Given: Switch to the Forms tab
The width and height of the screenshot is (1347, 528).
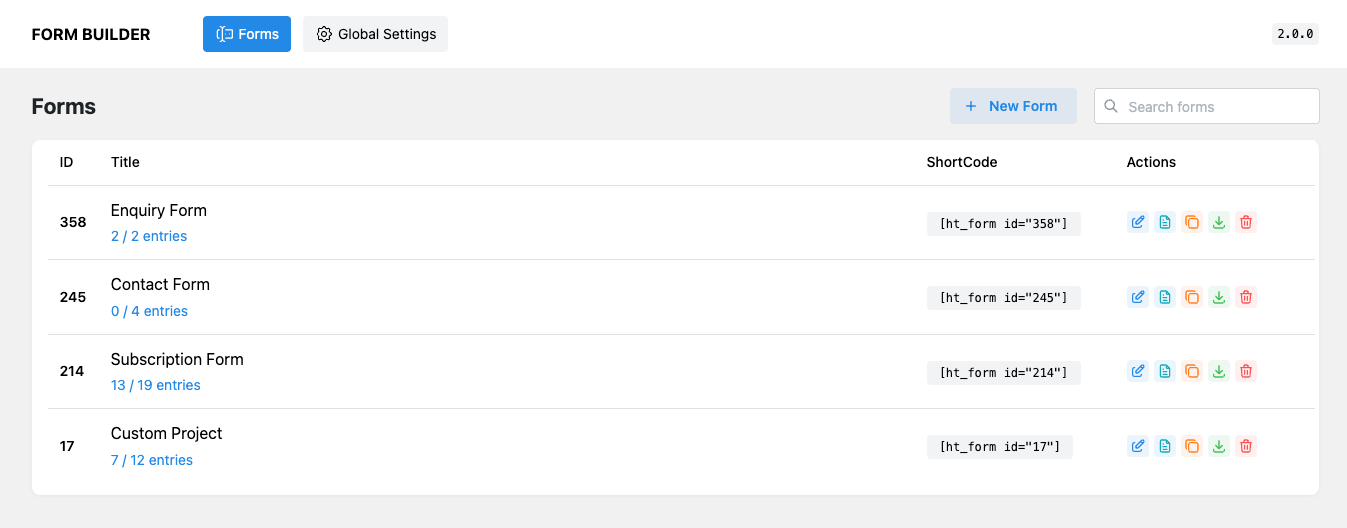Looking at the screenshot, I should click(x=247, y=34).
